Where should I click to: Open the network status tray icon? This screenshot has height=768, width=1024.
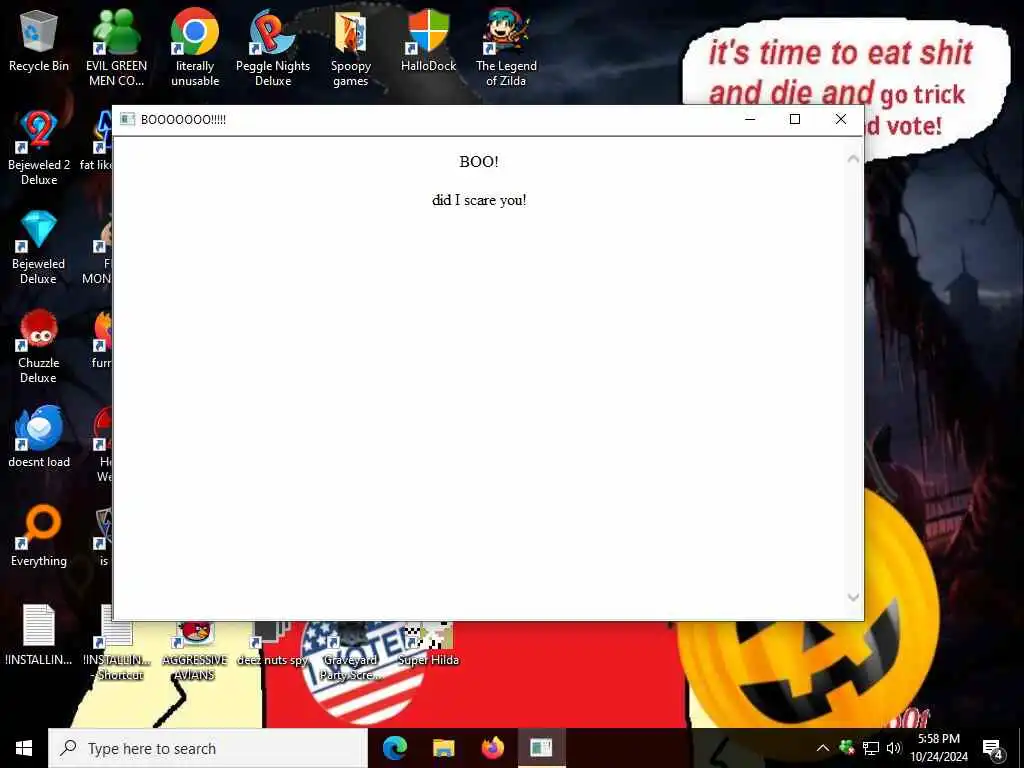[x=871, y=748]
